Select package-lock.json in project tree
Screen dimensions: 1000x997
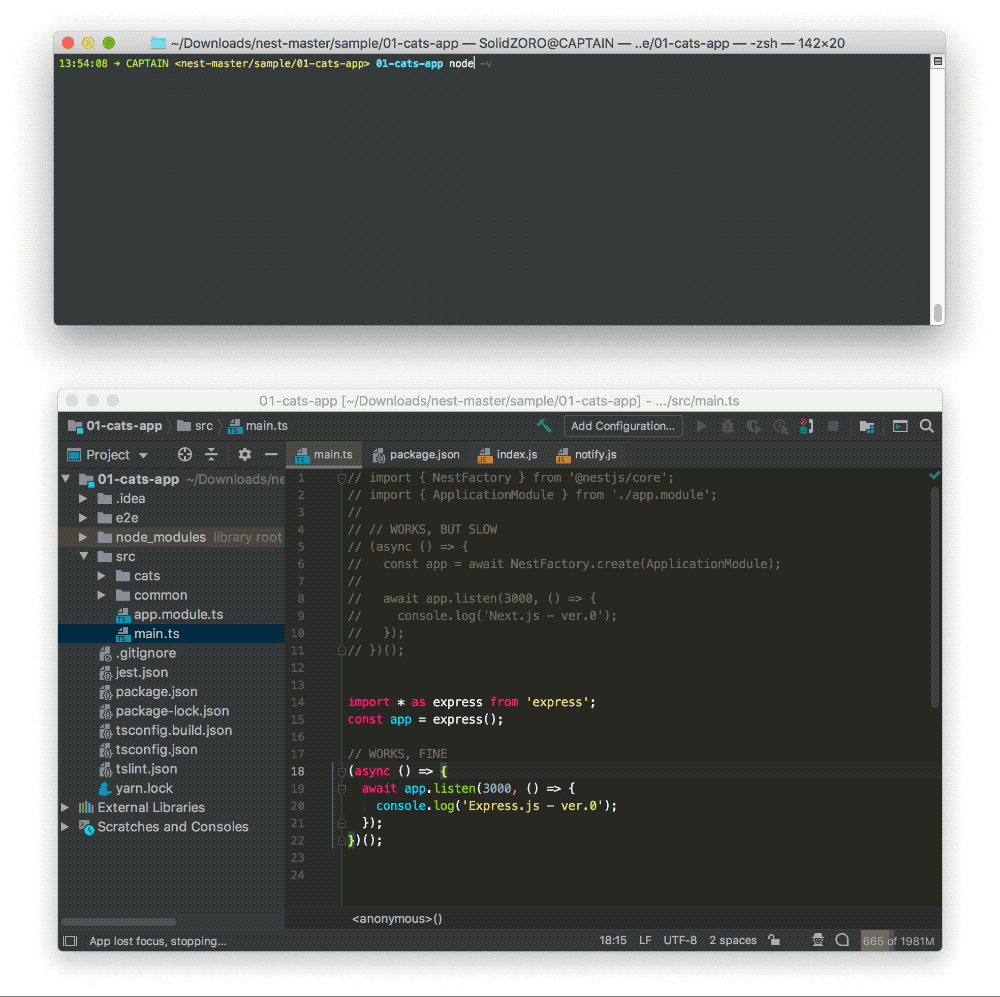coord(164,711)
